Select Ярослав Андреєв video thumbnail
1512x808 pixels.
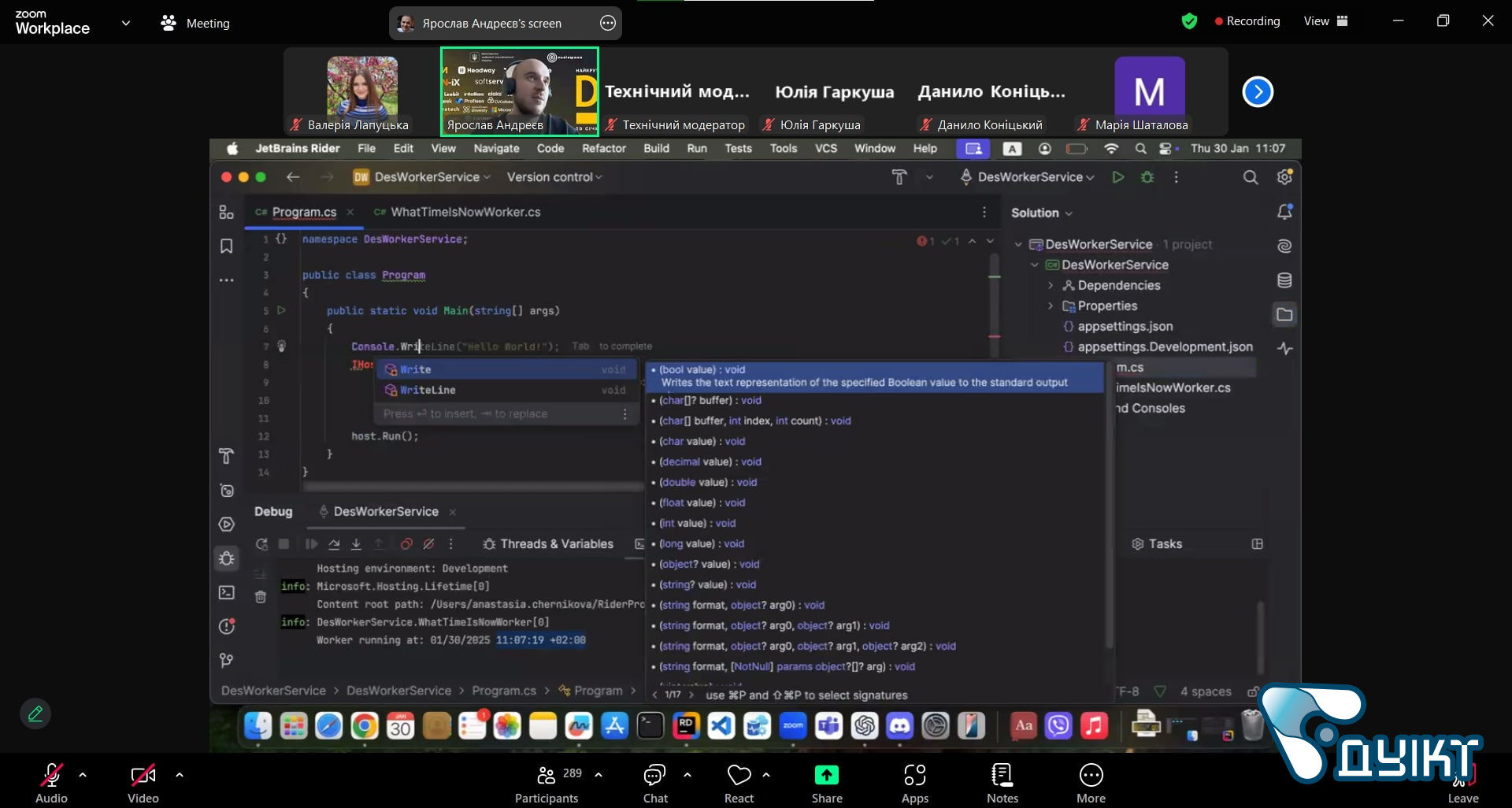(x=520, y=91)
